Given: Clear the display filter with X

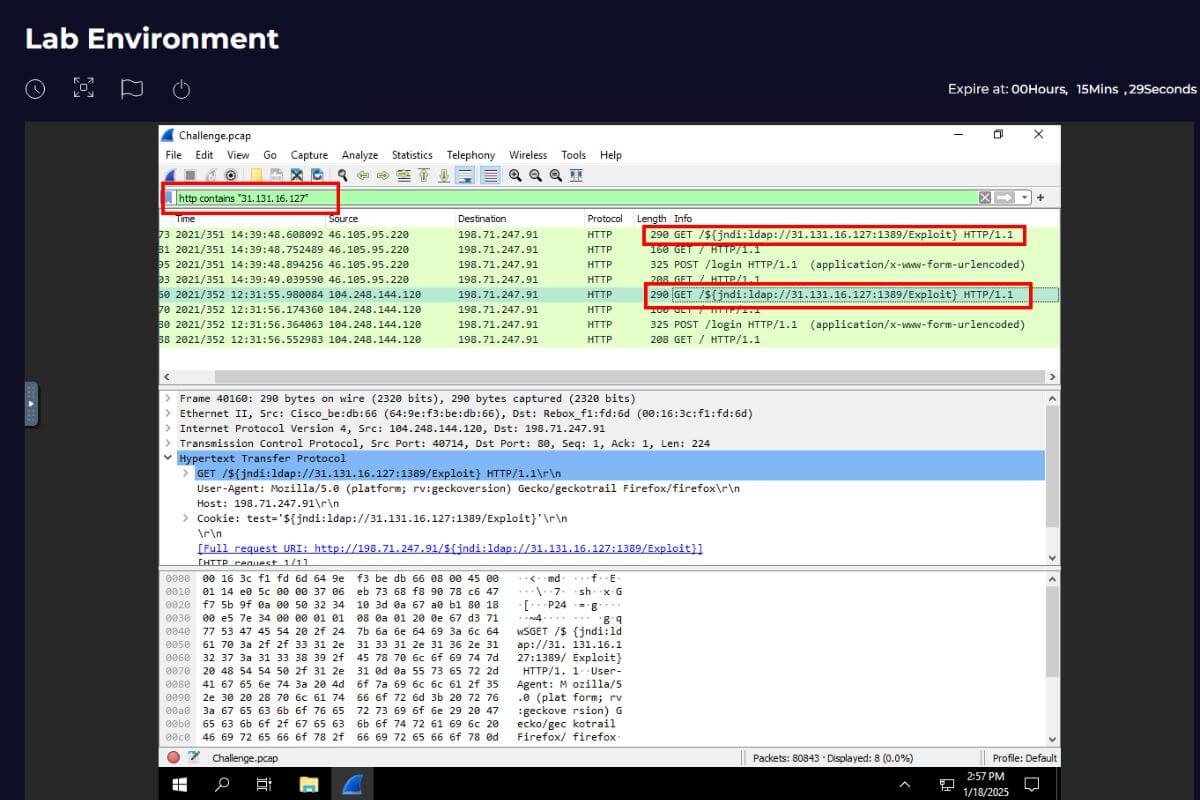Looking at the screenshot, I should coord(985,198).
